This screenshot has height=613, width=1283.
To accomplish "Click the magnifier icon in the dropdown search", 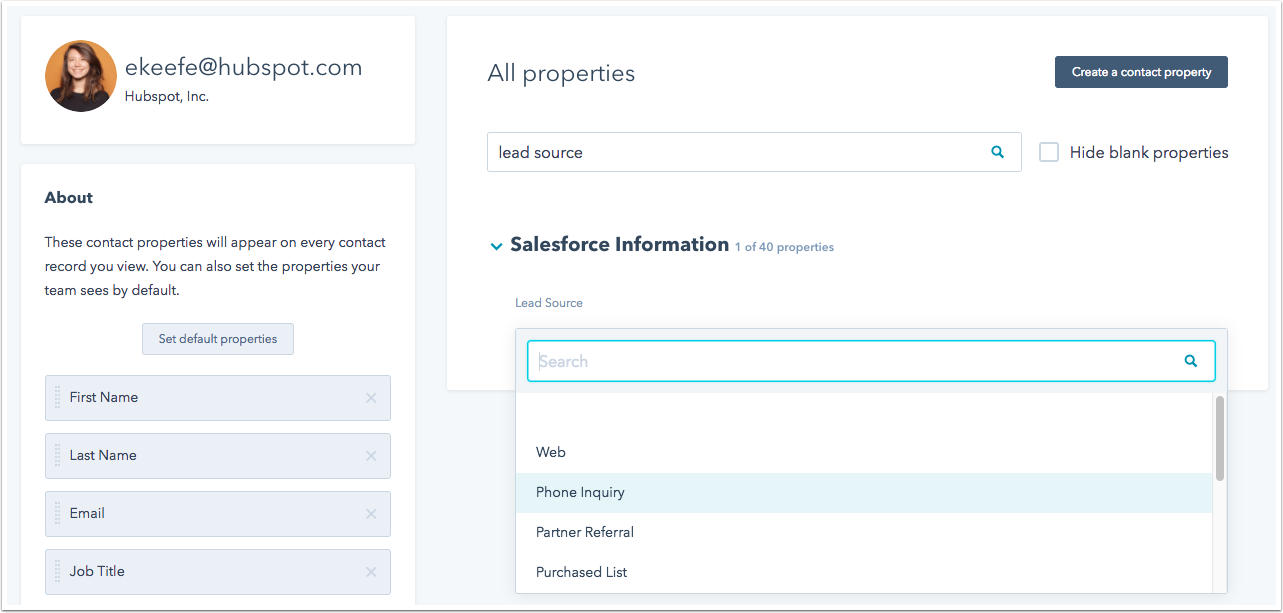I will [1191, 361].
